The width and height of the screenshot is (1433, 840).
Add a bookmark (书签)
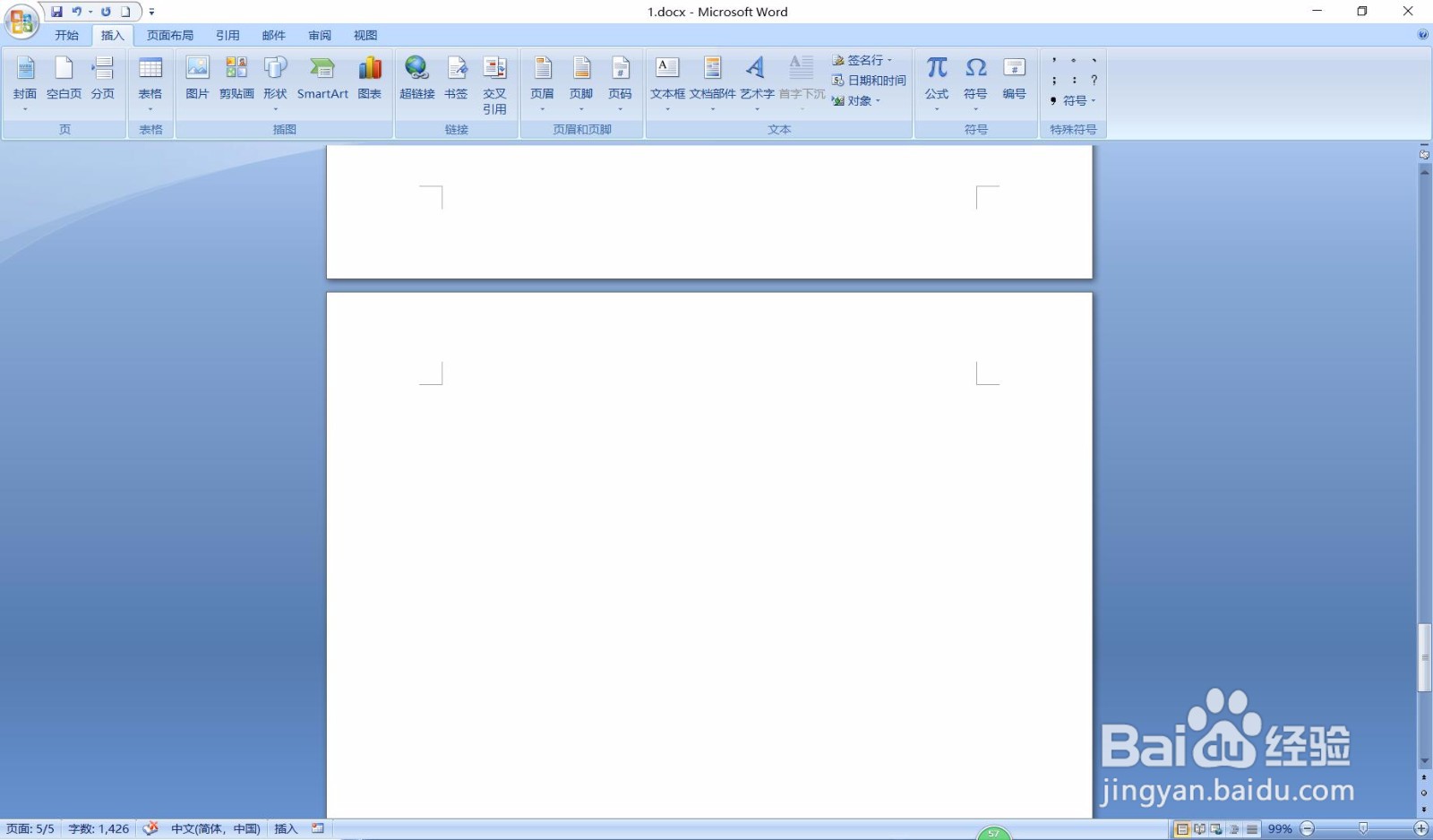coord(456,79)
